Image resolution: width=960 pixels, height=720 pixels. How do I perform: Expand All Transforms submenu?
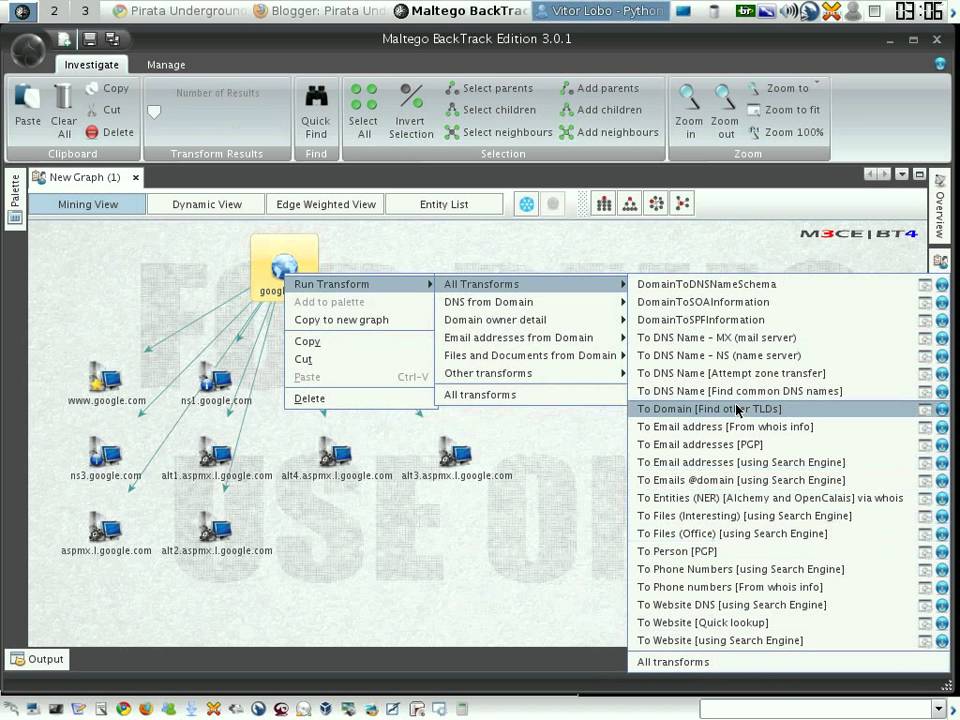(531, 284)
